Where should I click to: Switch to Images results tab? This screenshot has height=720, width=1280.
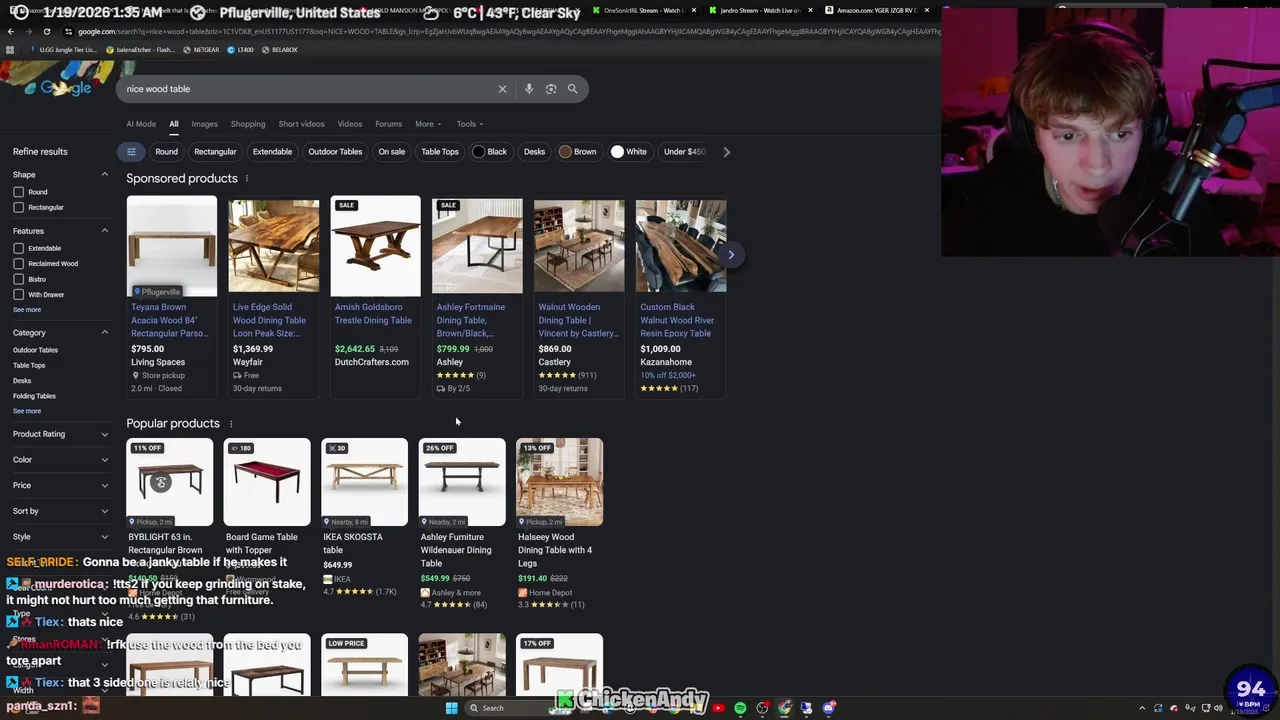[x=204, y=124]
